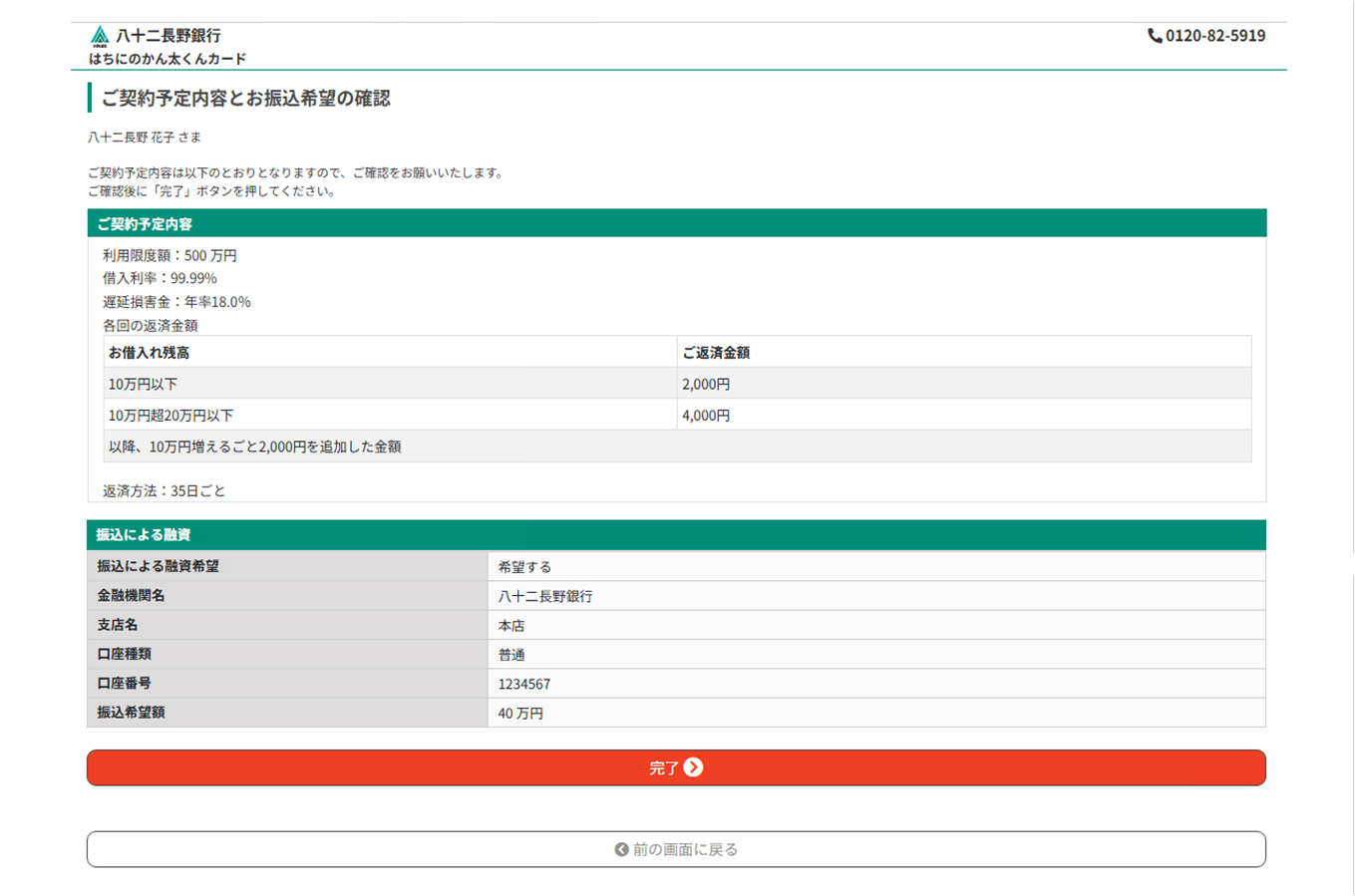The height and width of the screenshot is (896, 1355).
Task: Click the arrow icon on the 完了 button
Action: pyautogui.click(x=694, y=767)
